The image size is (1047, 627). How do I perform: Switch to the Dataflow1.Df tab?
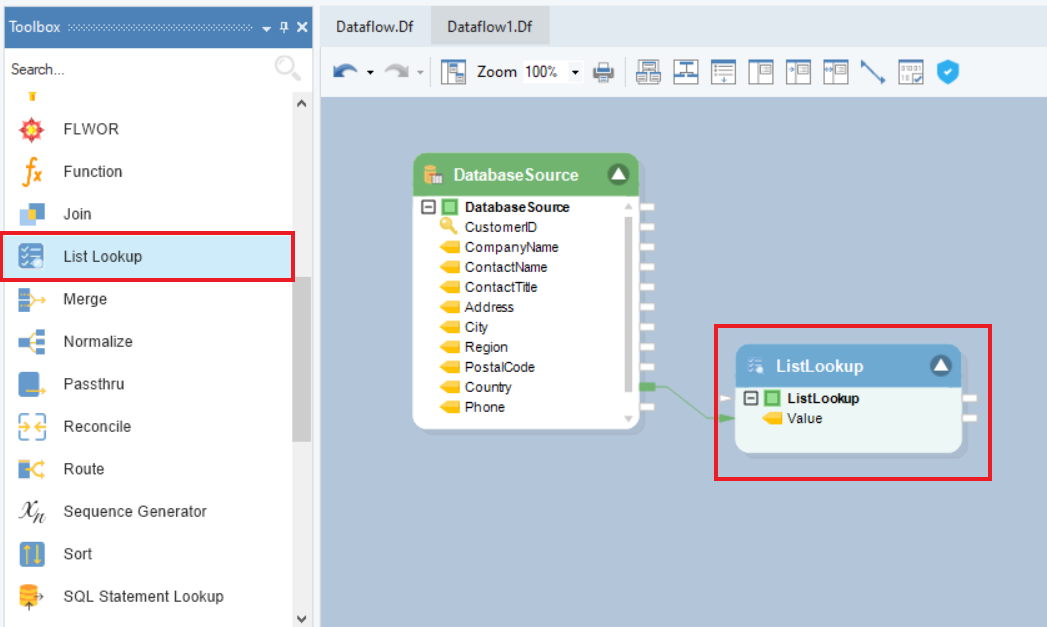(x=489, y=27)
